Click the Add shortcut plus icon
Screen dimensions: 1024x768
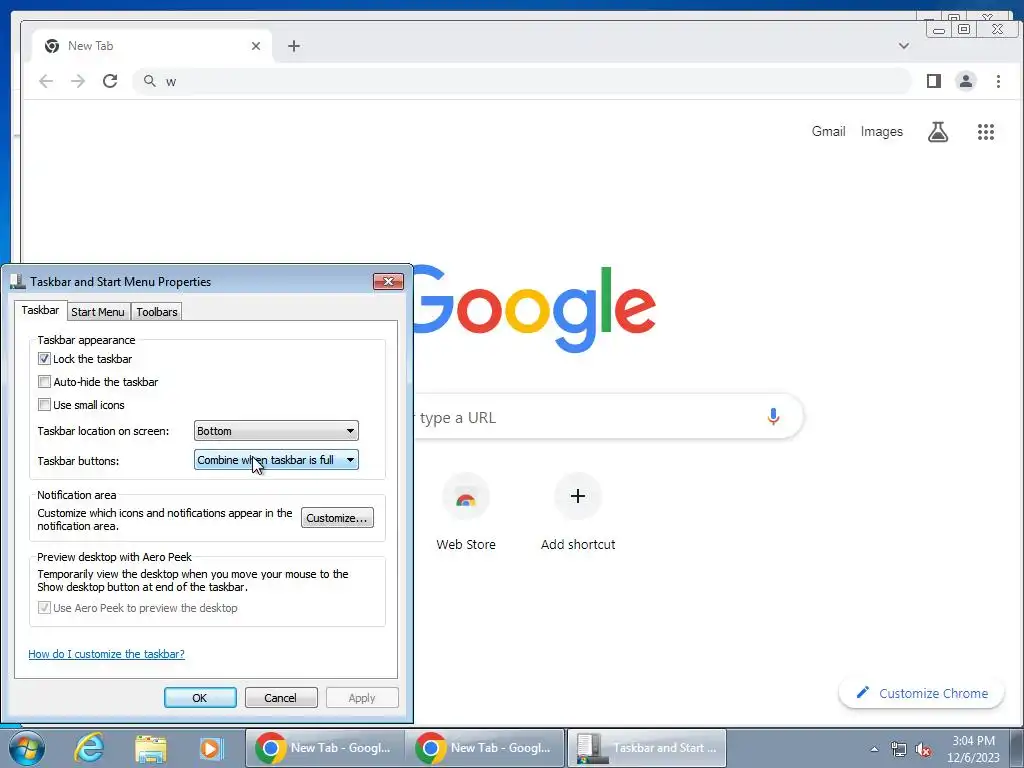click(577, 496)
